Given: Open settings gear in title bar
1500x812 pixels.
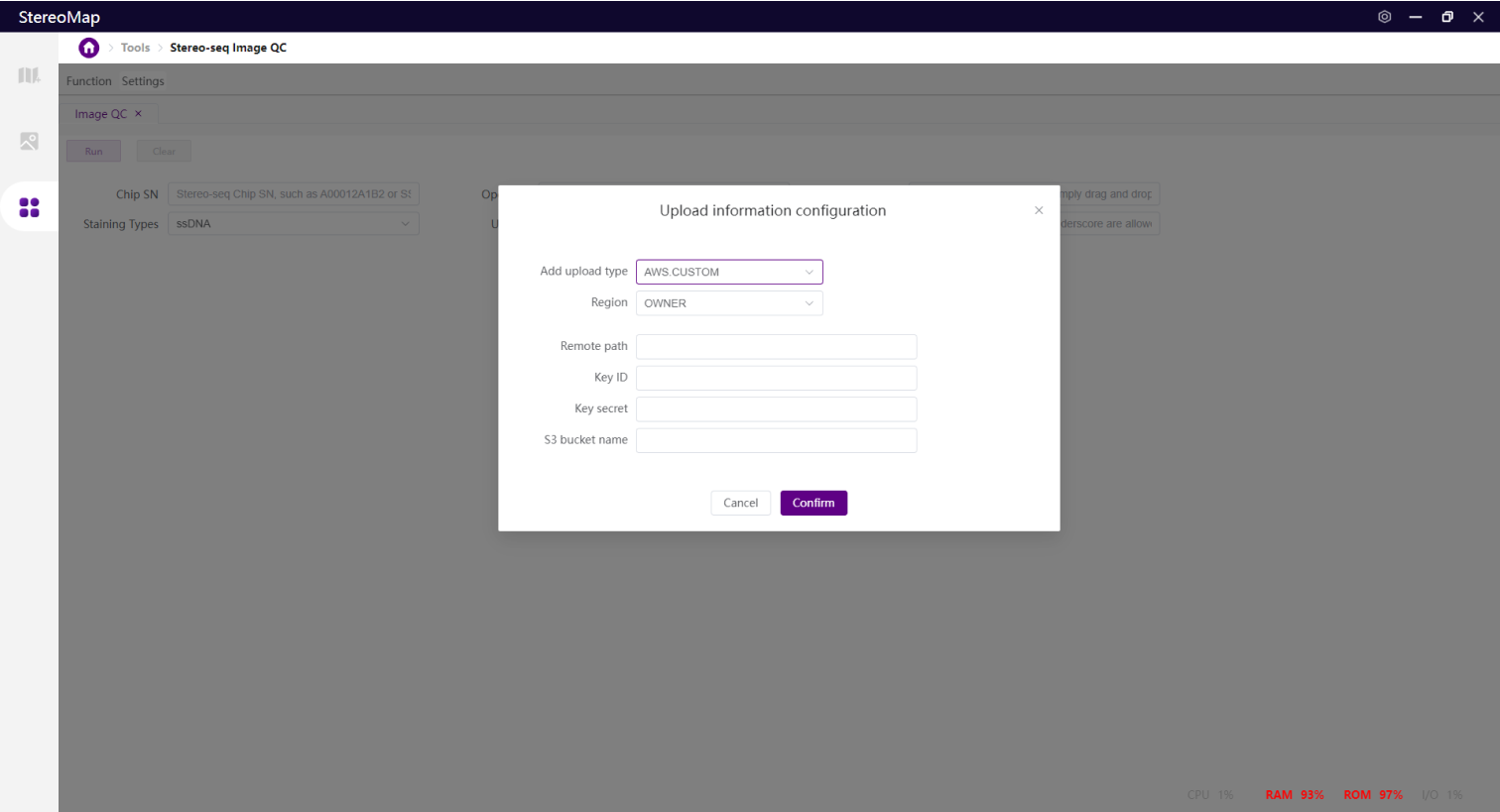Looking at the screenshot, I should tap(1384, 17).
